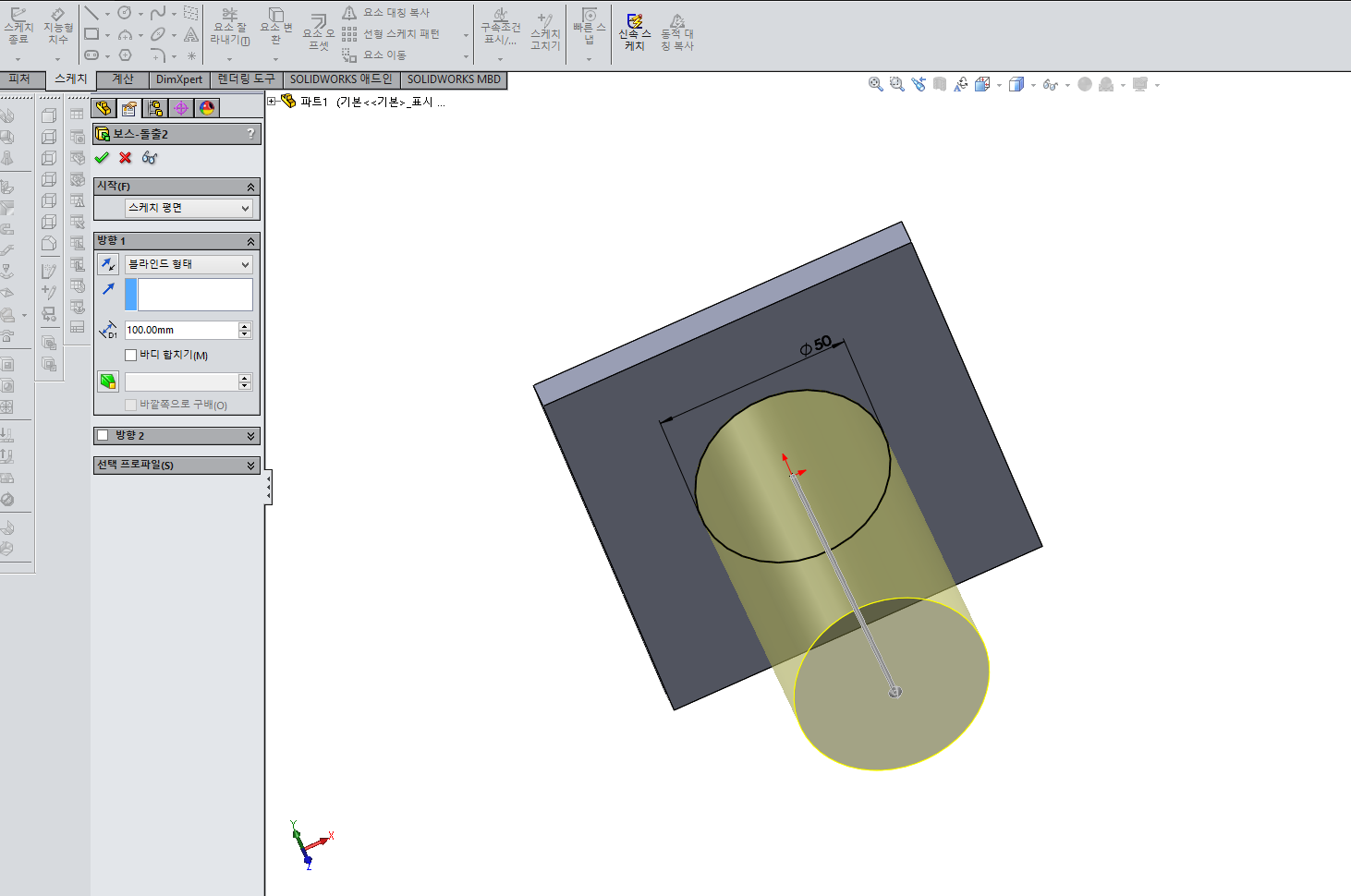Select the Spline sketch tool
The width and height of the screenshot is (1351, 896).
[x=158, y=13]
